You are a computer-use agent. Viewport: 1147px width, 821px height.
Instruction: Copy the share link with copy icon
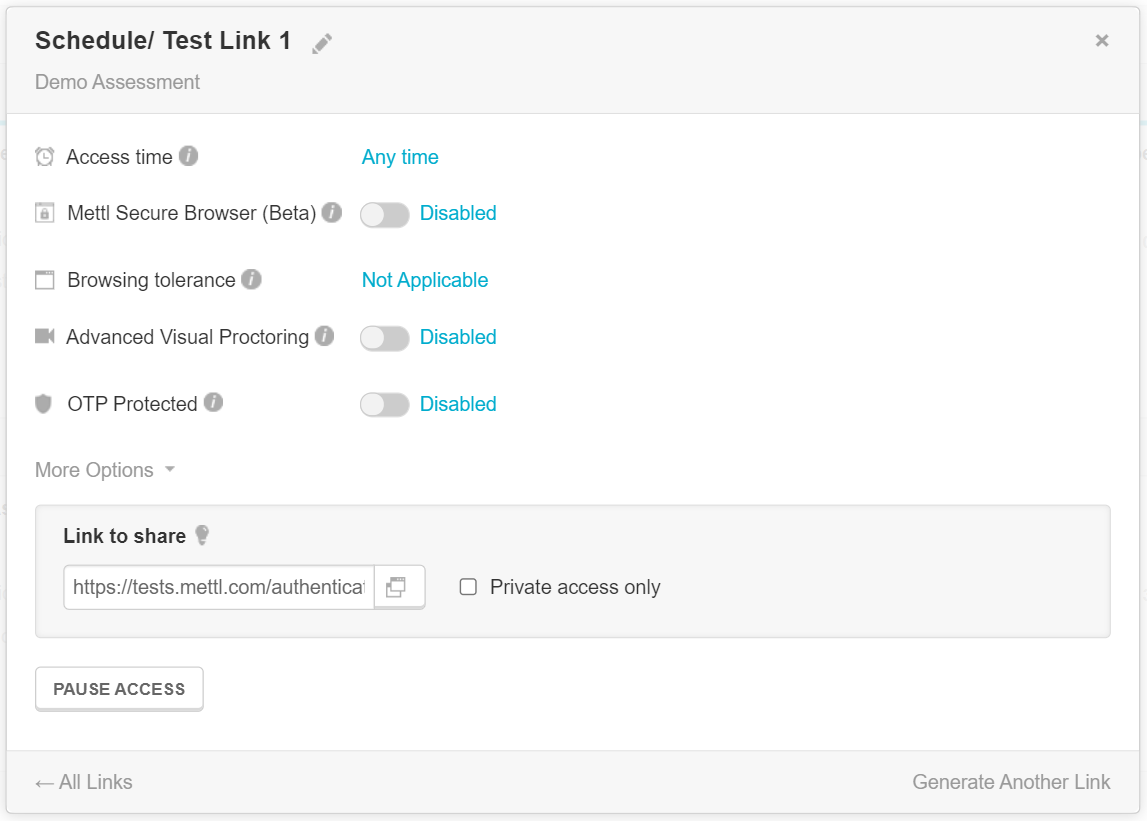(x=398, y=587)
